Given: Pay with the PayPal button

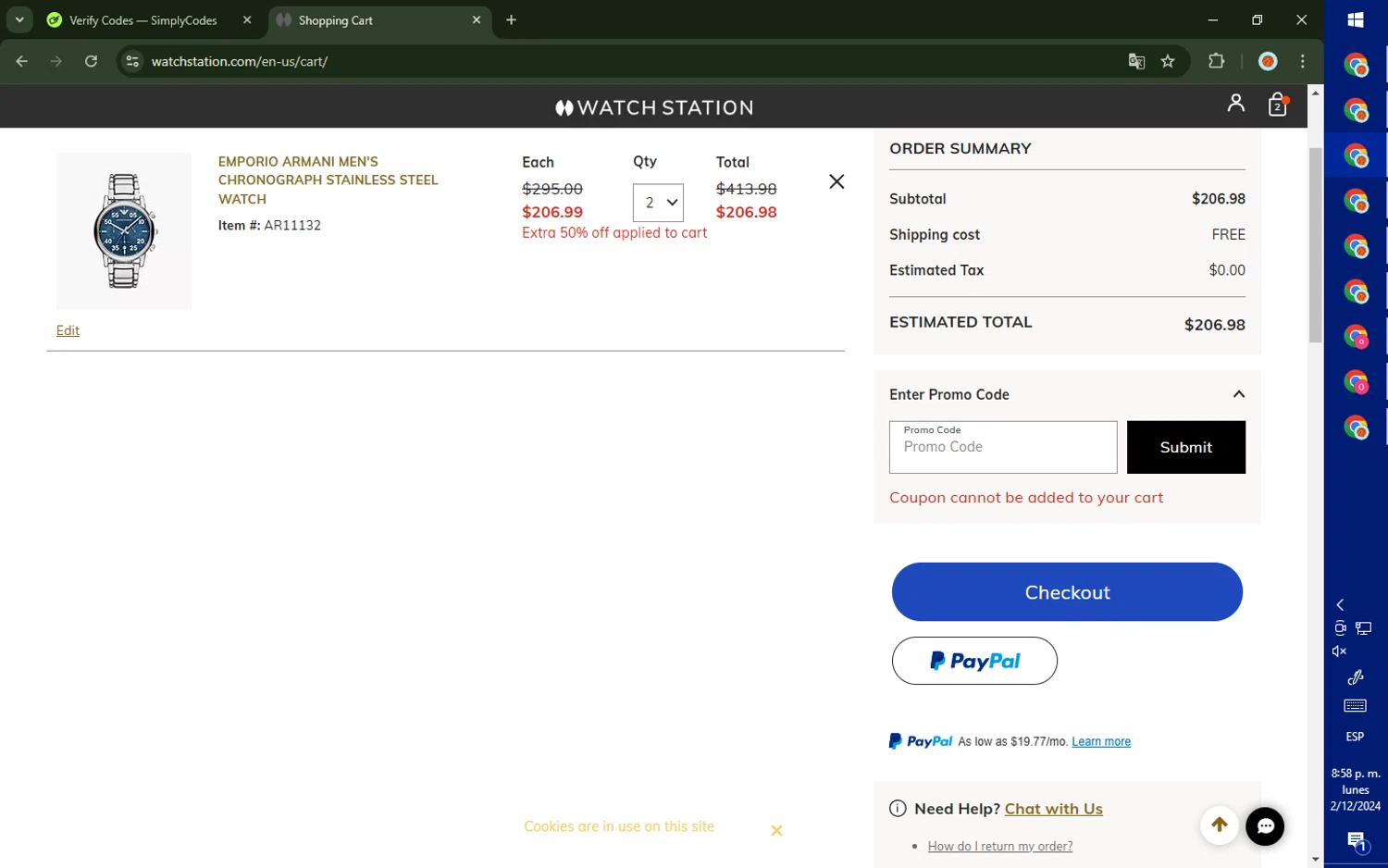Looking at the screenshot, I should pos(974,661).
